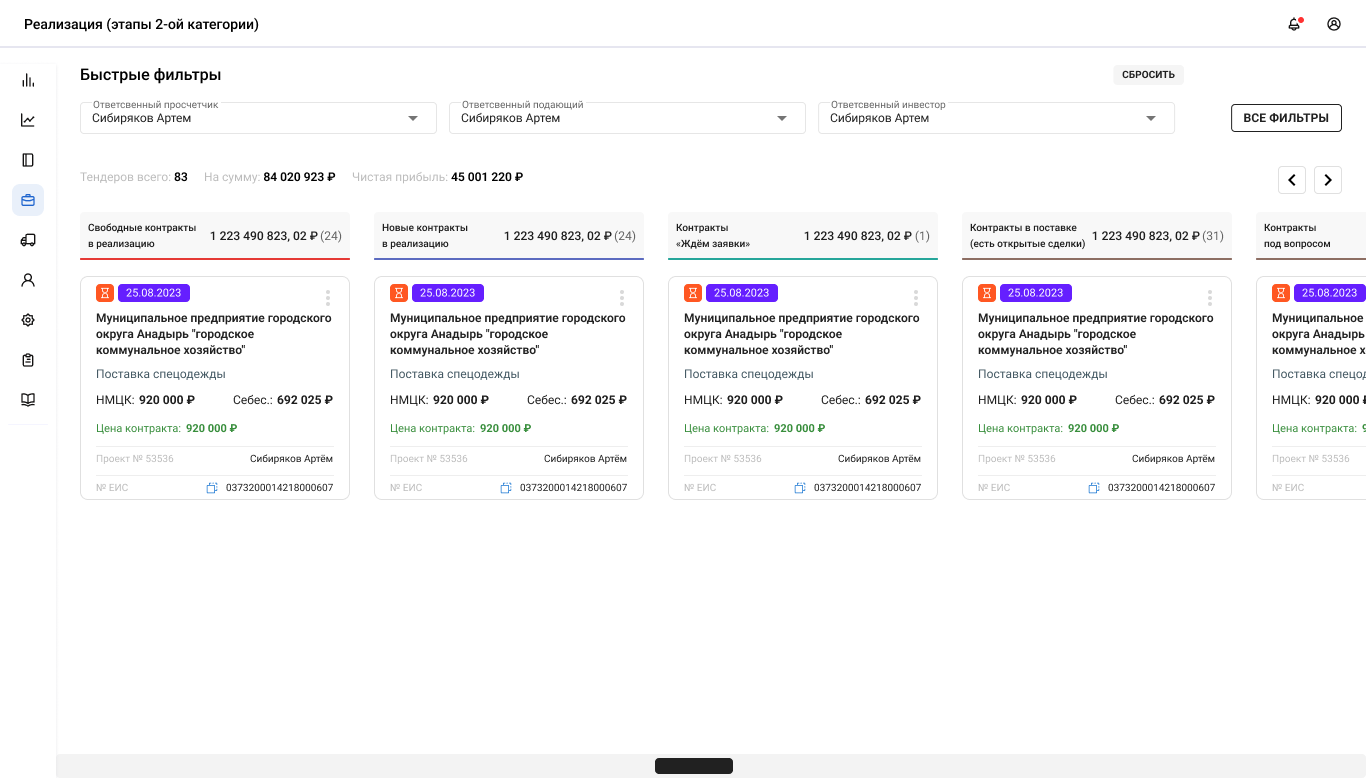Click hourglass icon on the Новые контракты card
Image resolution: width=1366 pixels, height=778 pixels.
click(399, 293)
